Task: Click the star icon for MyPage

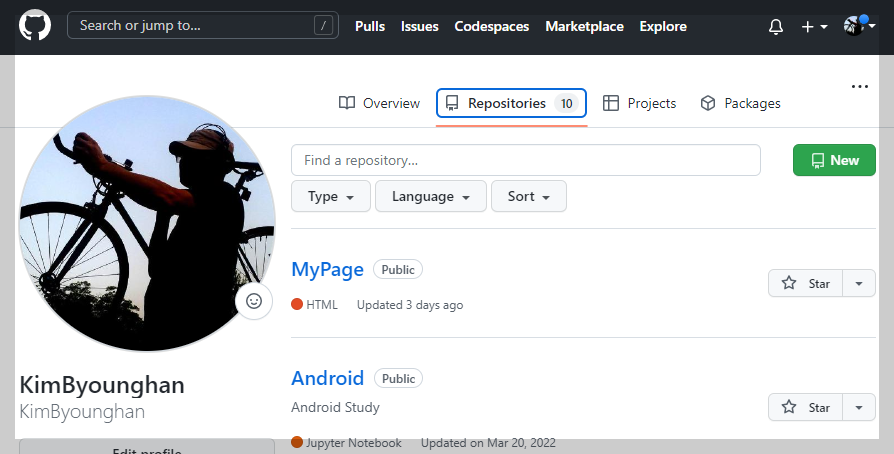Action: pos(789,283)
